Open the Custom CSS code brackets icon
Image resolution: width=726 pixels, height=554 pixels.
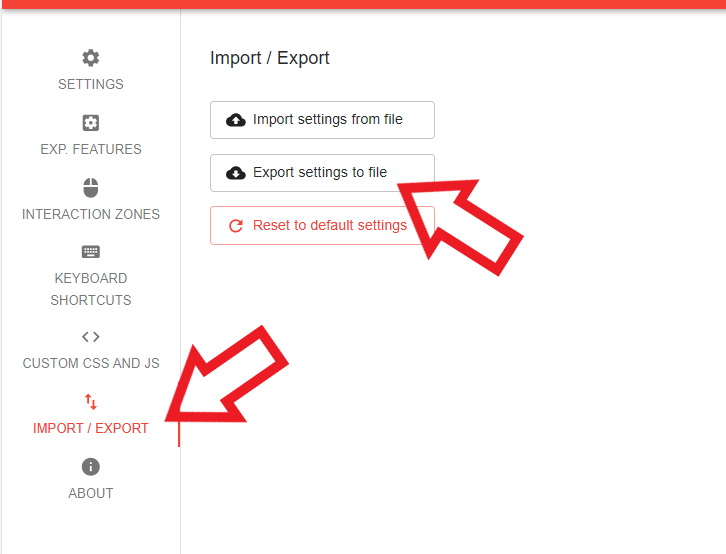[91, 336]
